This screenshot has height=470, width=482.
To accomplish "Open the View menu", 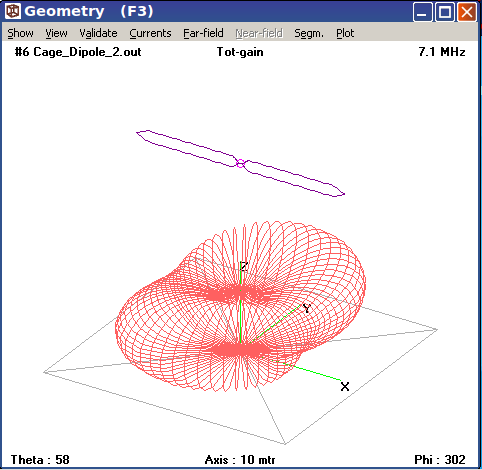I will coord(56,33).
